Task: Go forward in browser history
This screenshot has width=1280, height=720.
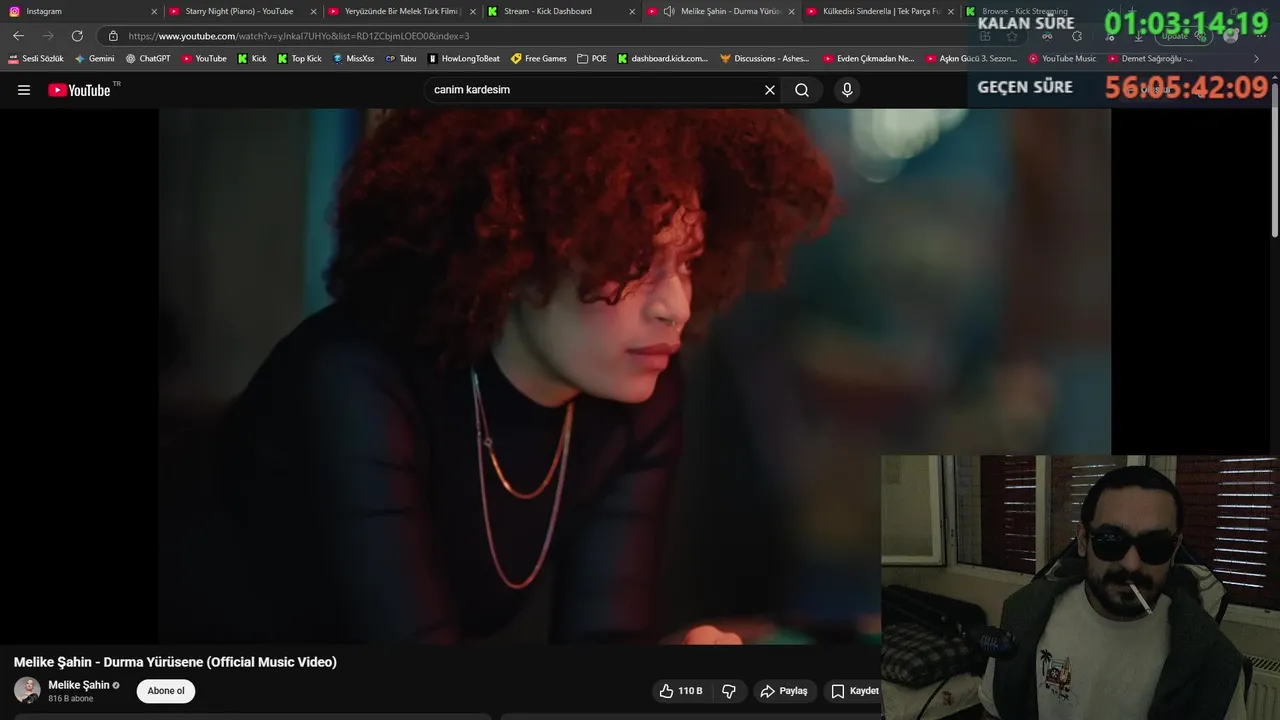Action: 47,36
